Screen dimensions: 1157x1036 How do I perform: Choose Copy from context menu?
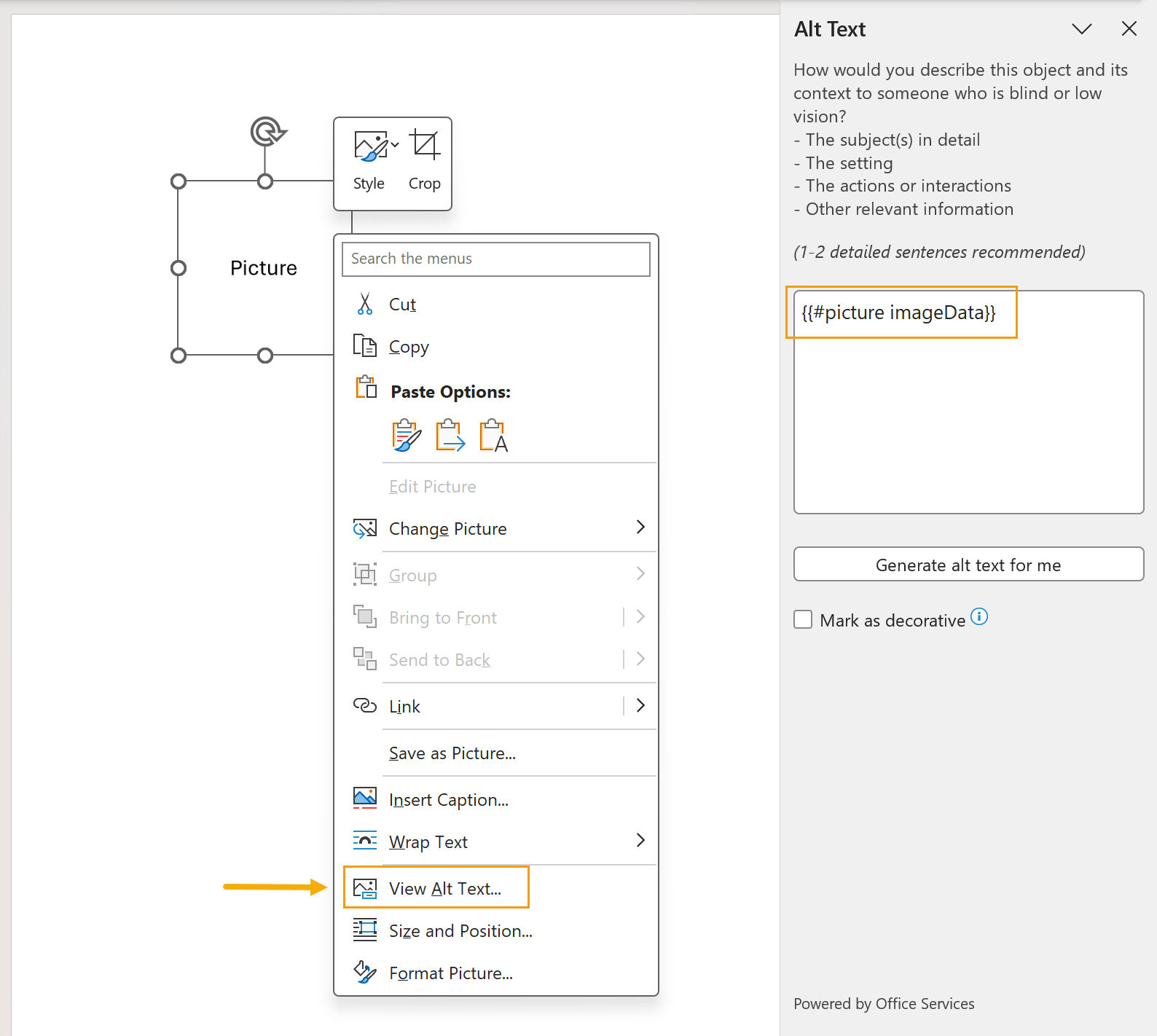coord(496,347)
